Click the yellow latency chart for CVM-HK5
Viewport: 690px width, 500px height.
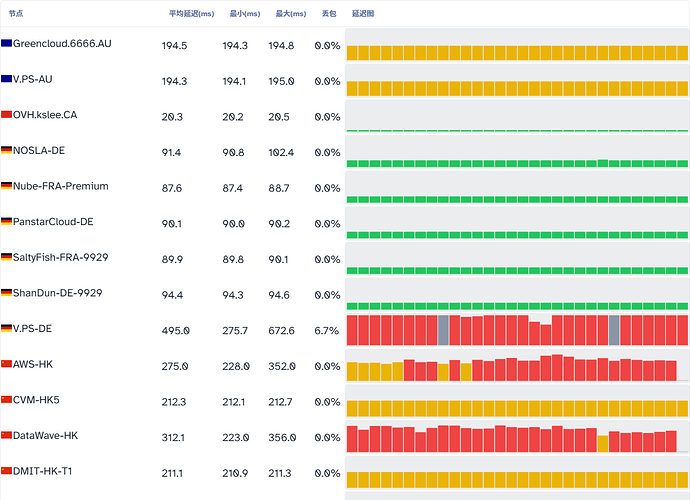tap(517, 402)
